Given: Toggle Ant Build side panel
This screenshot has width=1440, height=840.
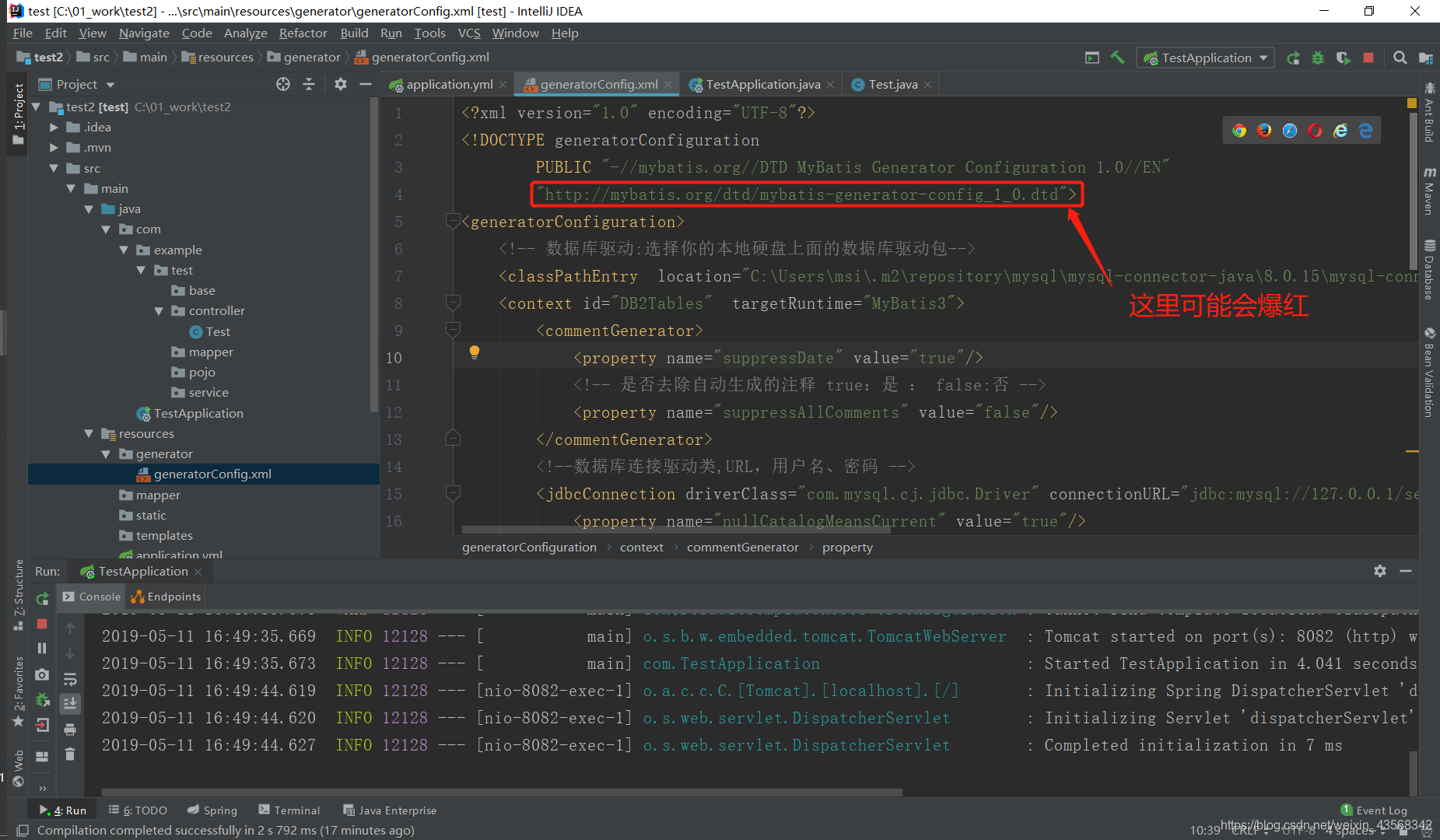Looking at the screenshot, I should tap(1429, 112).
